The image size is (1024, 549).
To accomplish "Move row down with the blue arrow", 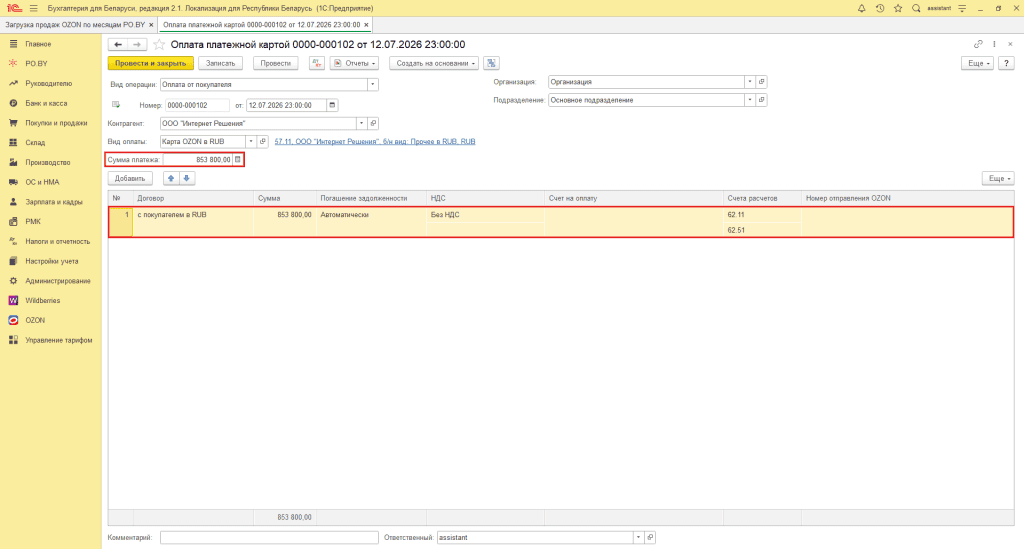I will click(187, 178).
